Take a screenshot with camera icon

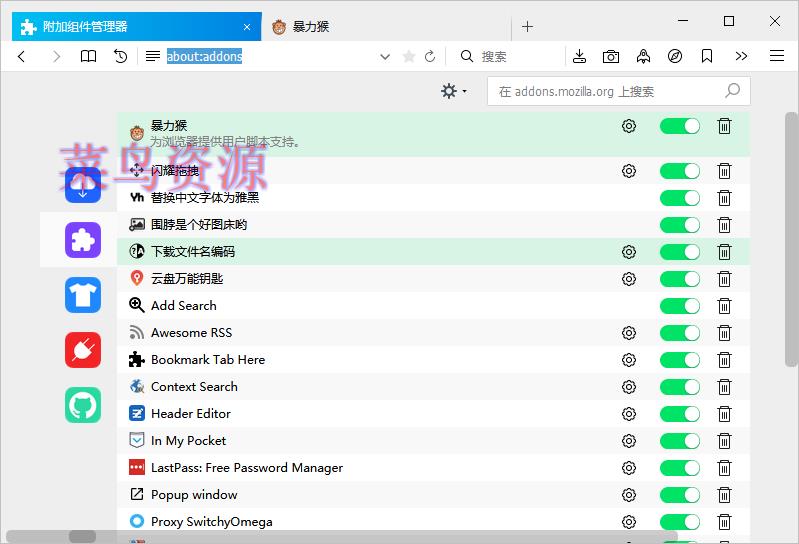click(611, 56)
